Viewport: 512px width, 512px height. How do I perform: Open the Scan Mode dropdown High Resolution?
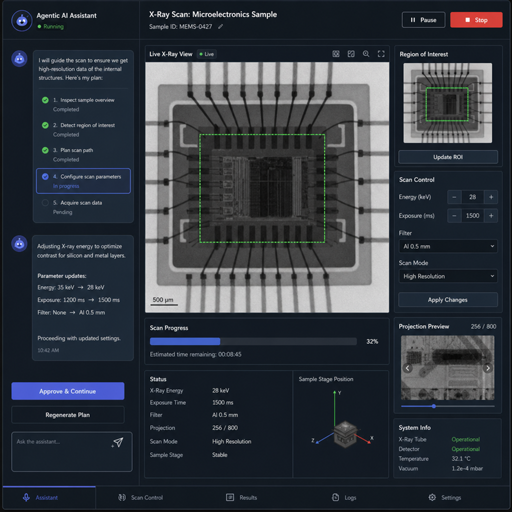(x=448, y=276)
